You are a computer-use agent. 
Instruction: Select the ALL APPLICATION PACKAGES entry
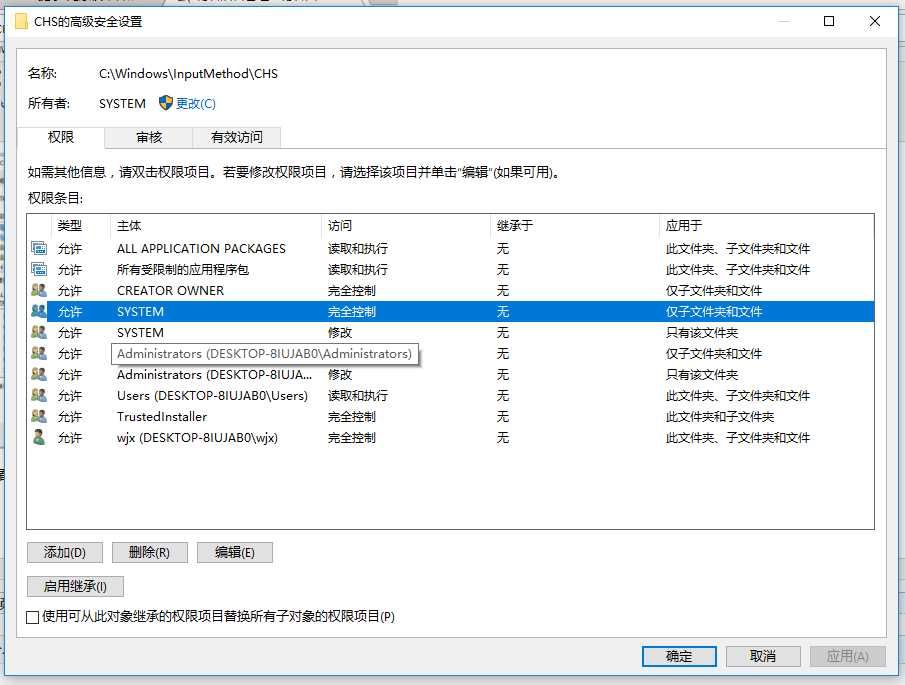coord(450,249)
